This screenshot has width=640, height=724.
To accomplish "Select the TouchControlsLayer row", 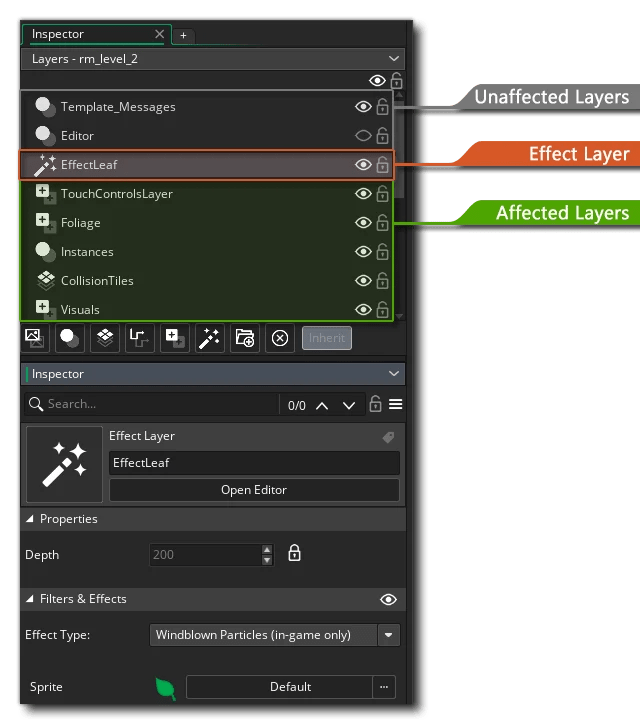I will pyautogui.click(x=206, y=194).
